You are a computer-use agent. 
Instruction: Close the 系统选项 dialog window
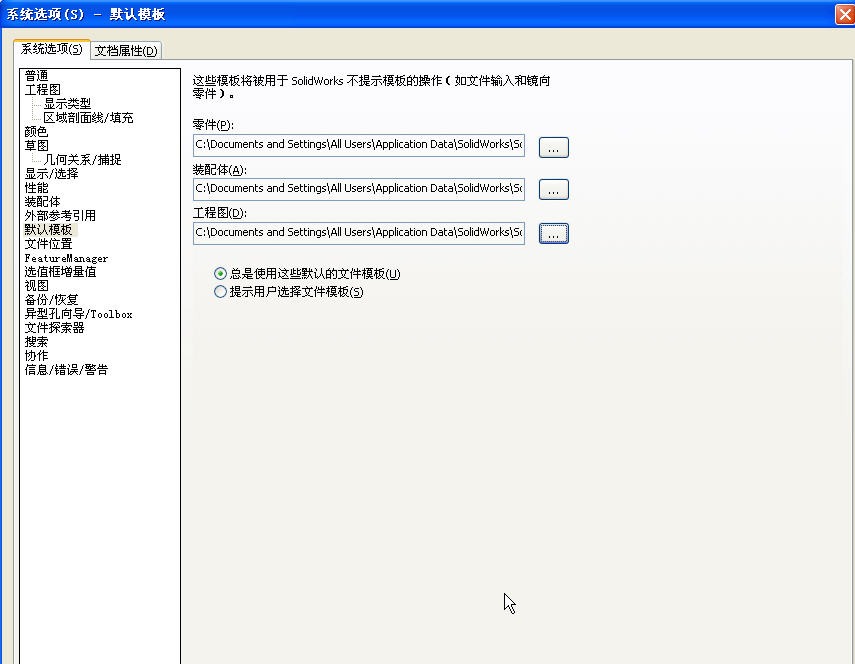[x=843, y=14]
